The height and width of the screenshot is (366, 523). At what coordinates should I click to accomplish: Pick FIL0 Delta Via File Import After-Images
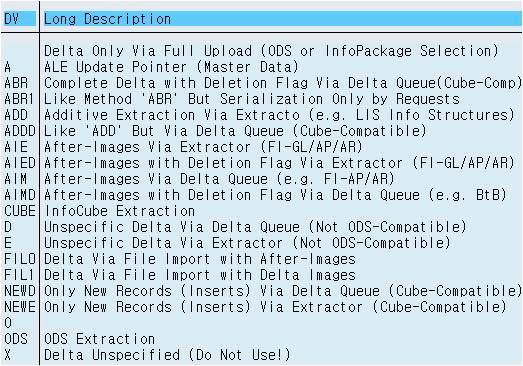(x=262, y=259)
